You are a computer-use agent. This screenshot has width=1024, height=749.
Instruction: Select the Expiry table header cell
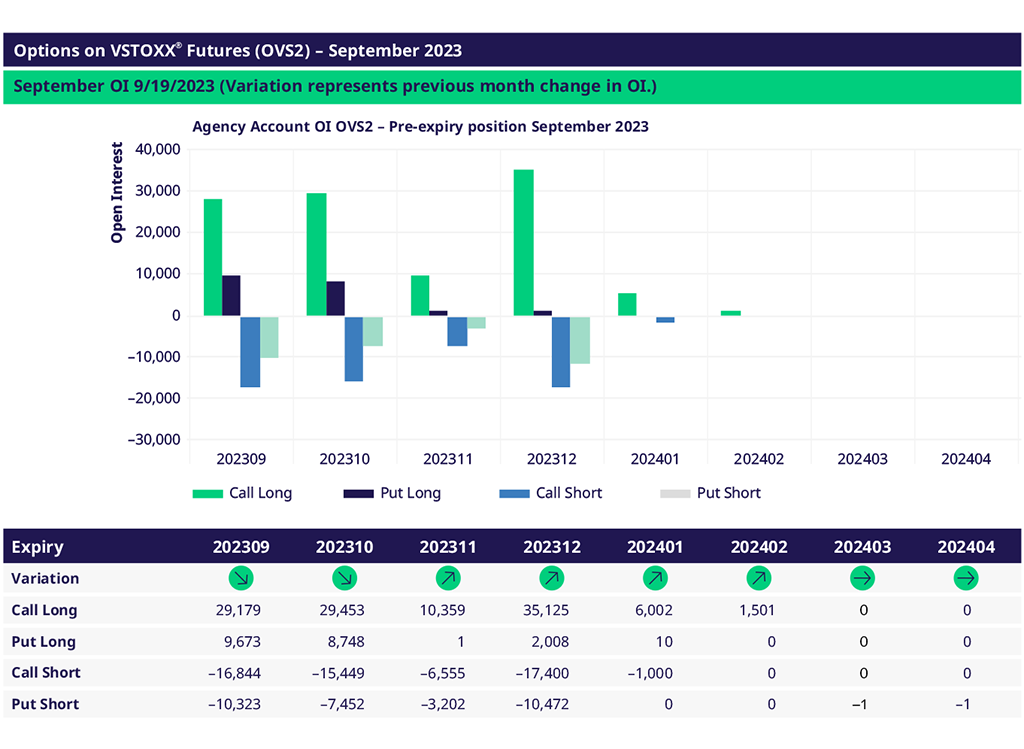38,547
